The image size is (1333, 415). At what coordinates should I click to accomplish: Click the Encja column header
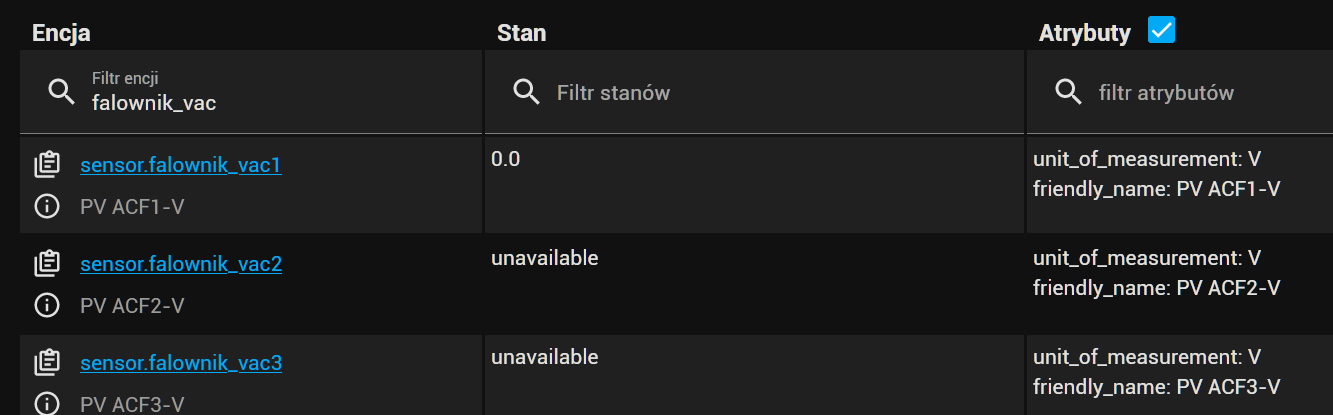pyautogui.click(x=61, y=33)
